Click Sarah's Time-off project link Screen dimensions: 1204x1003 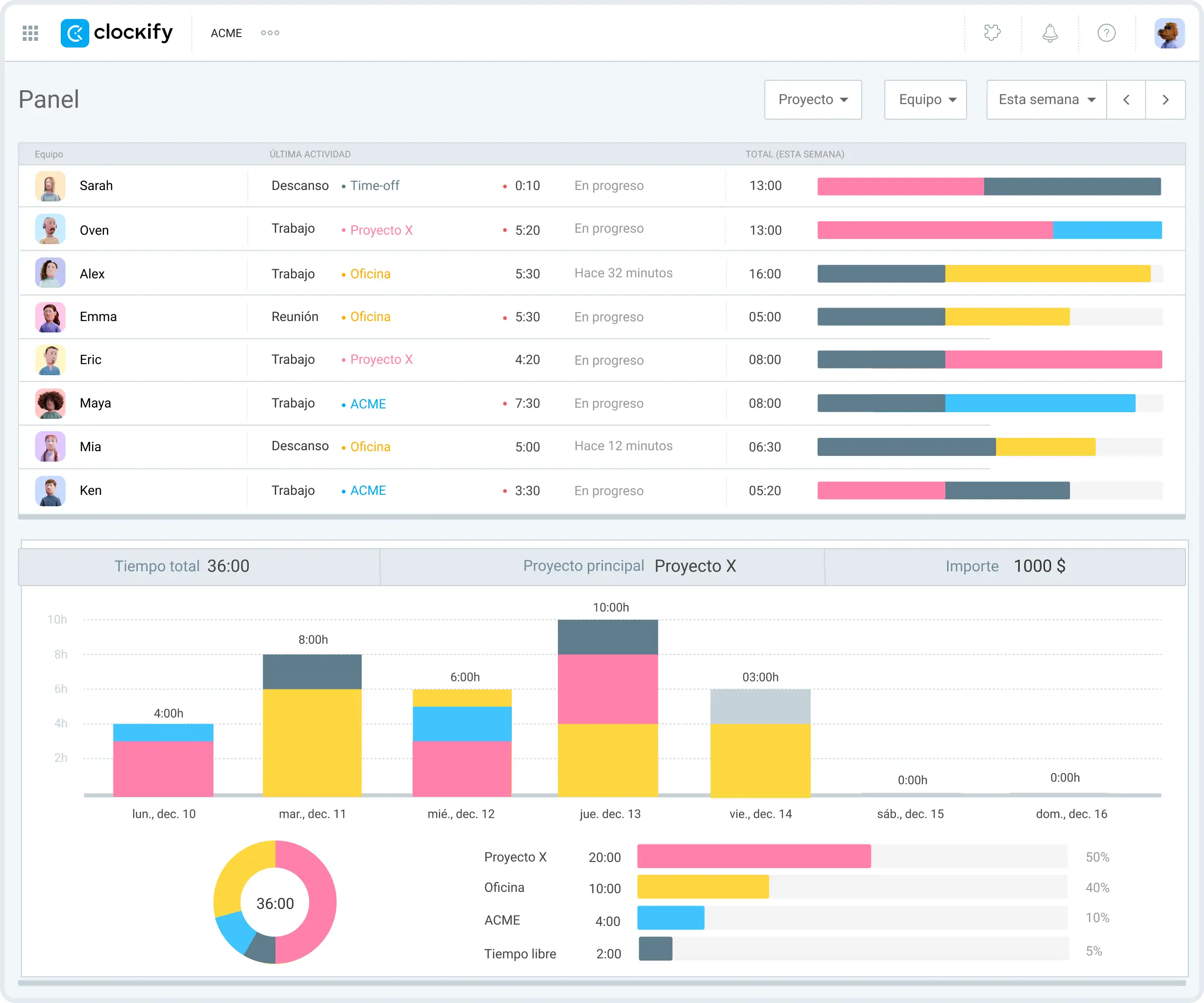pyautogui.click(x=375, y=186)
